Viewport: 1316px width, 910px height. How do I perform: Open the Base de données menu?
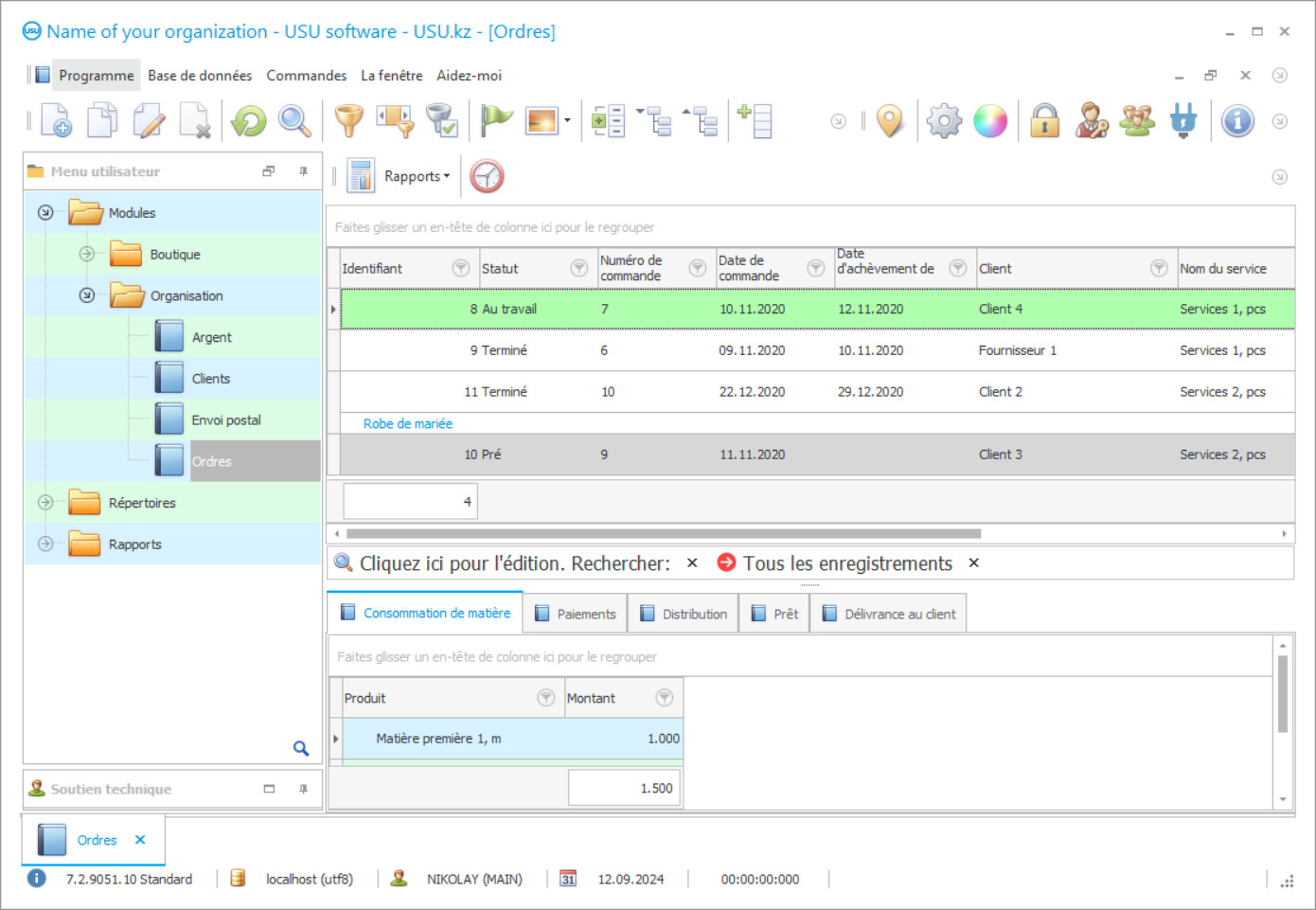coord(200,76)
